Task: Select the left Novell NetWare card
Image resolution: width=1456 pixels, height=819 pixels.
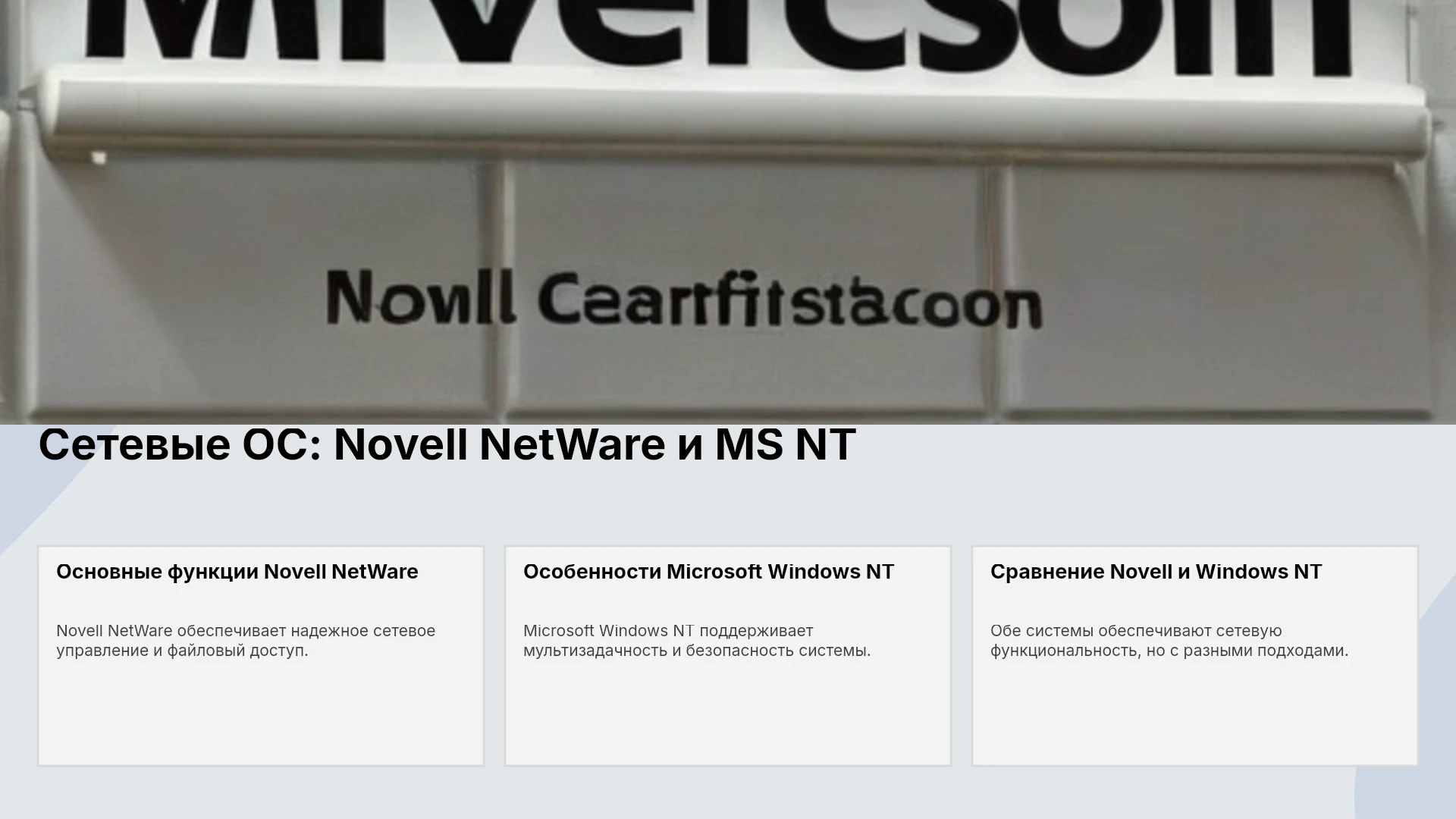Action: point(261,656)
